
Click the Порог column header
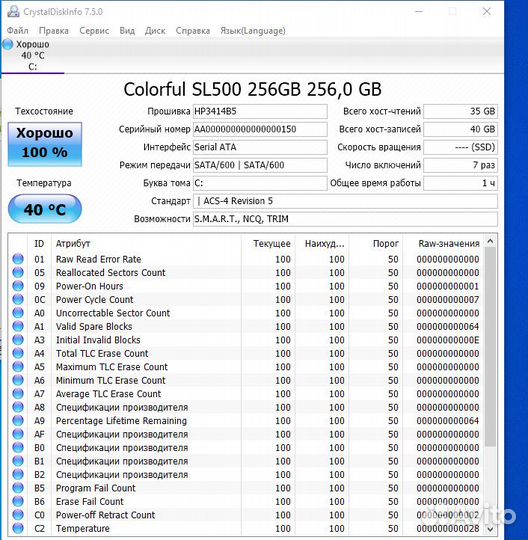point(376,243)
